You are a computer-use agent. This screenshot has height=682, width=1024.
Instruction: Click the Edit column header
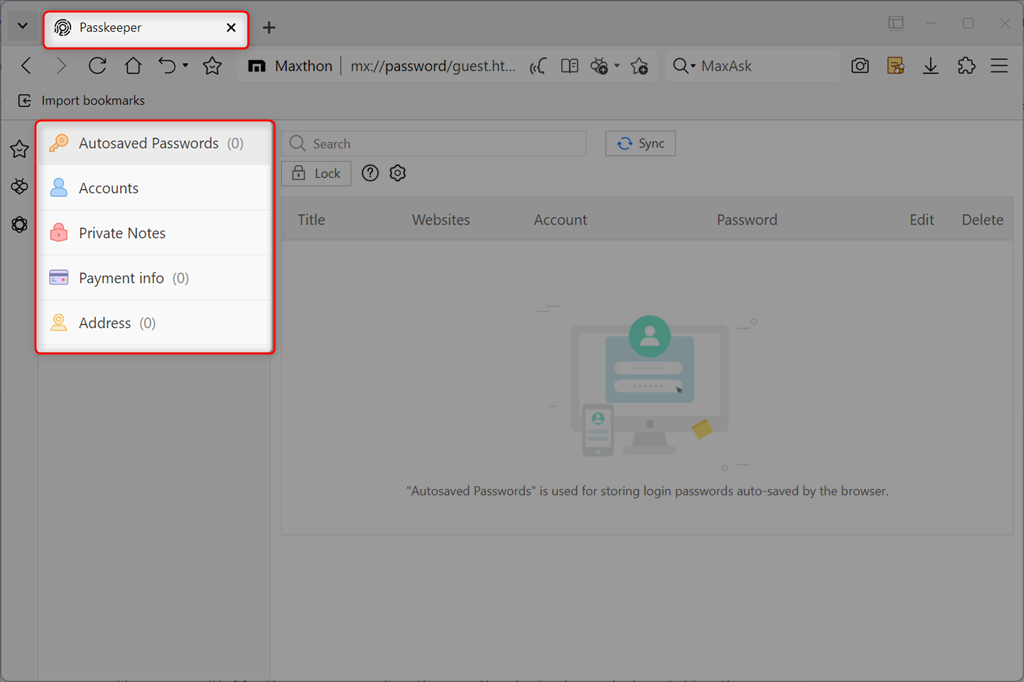coord(921,220)
